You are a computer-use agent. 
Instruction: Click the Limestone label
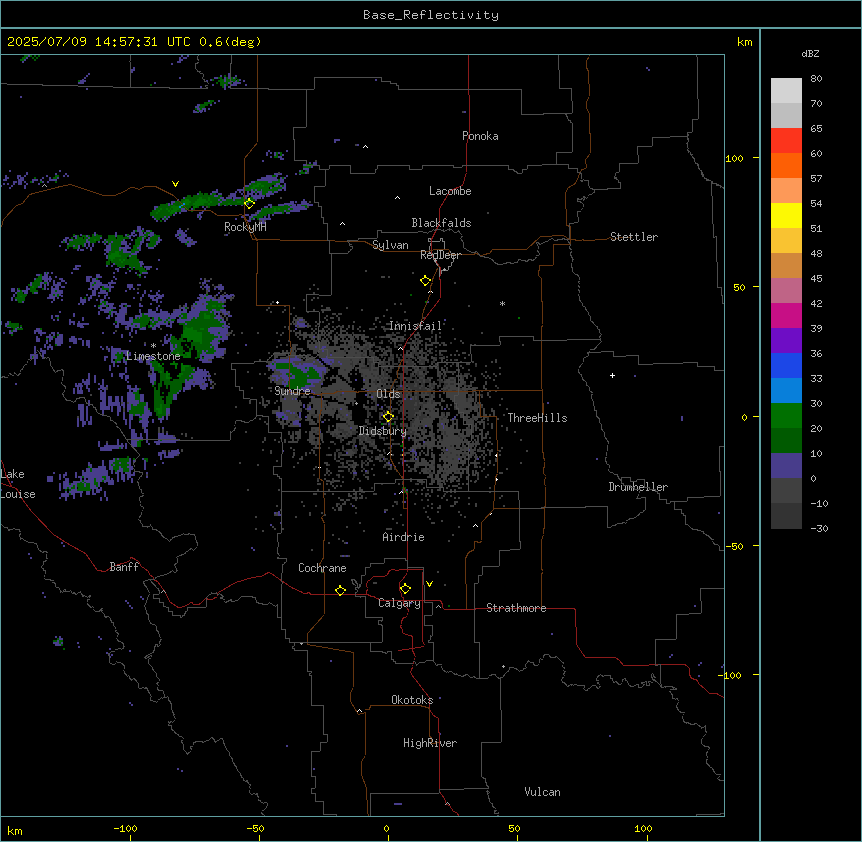pos(153,356)
